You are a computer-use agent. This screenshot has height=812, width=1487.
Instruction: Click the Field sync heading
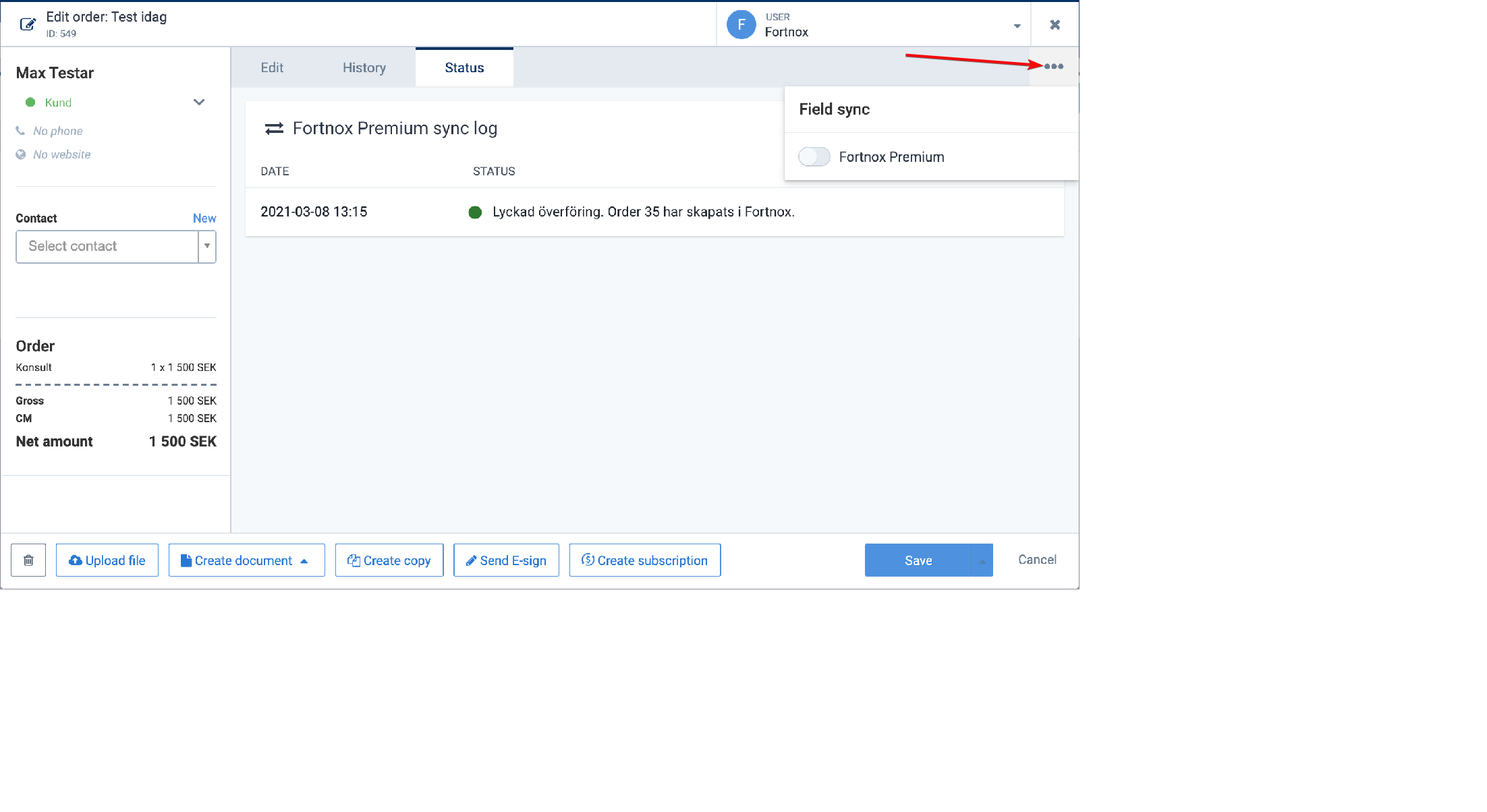[x=834, y=109]
